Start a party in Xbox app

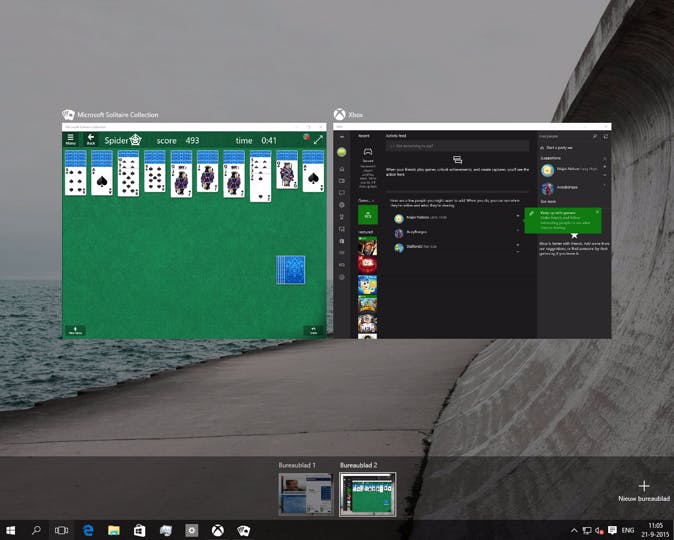click(556, 147)
